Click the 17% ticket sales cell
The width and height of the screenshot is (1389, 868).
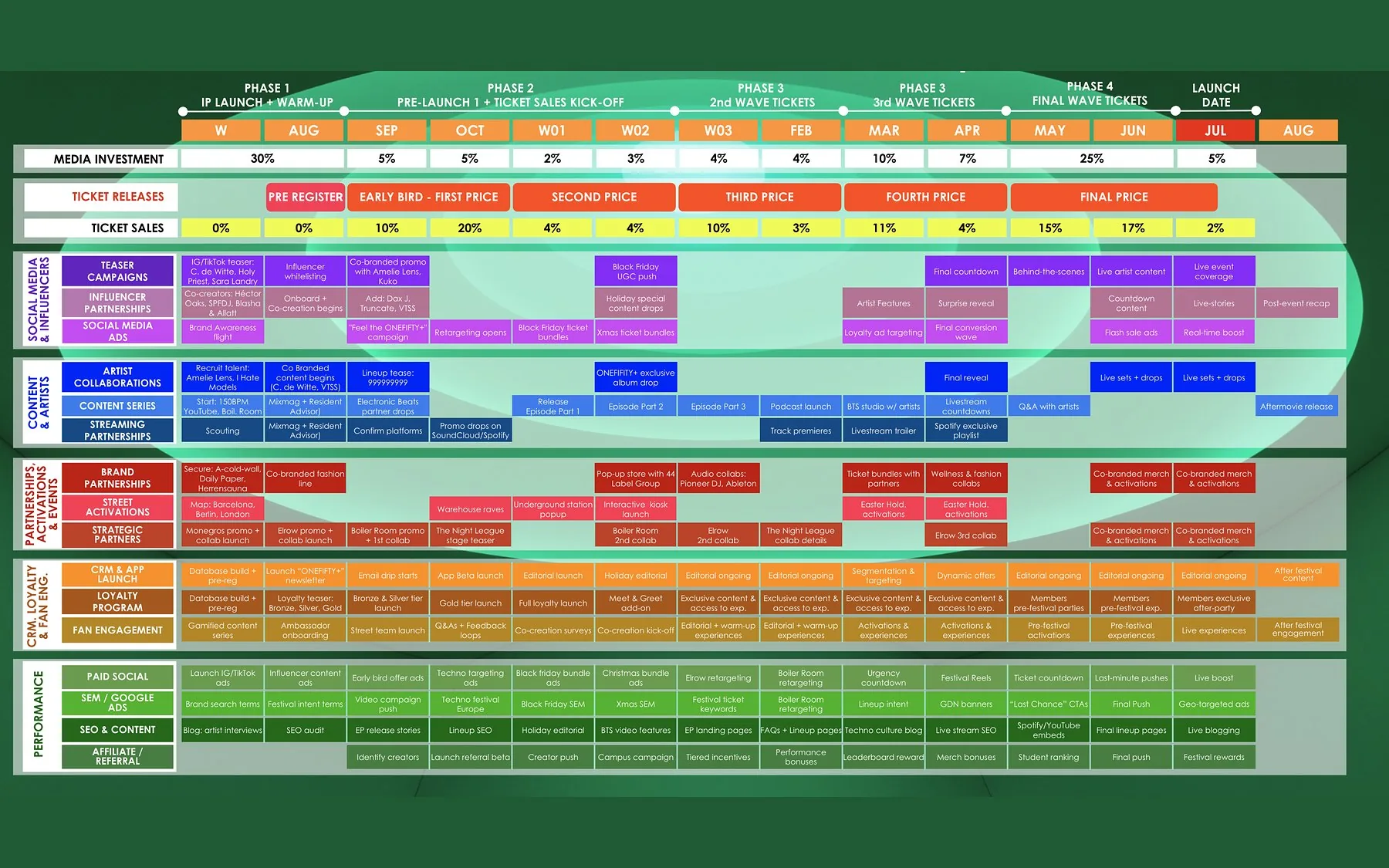[1132, 228]
